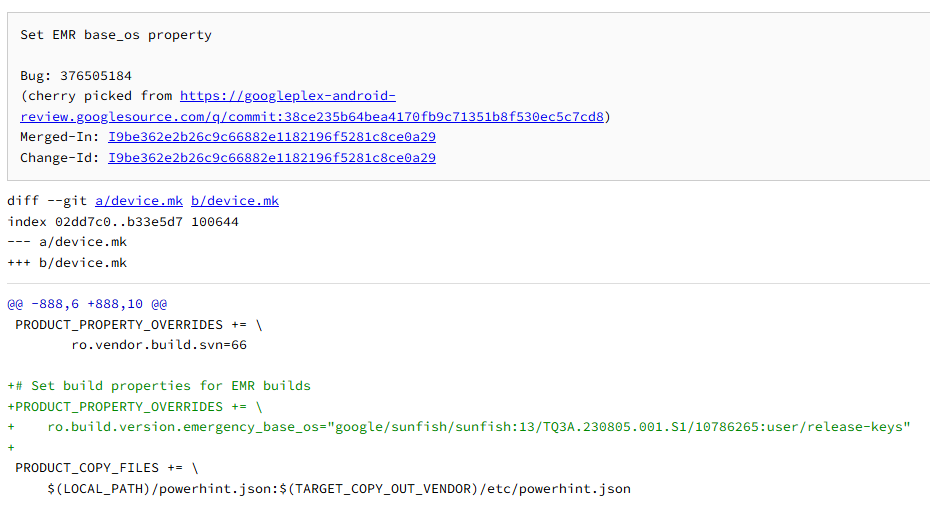Screen dimensions: 930x530
Task: Open the googleplex-android-review cherry-pick commit link
Action: tap(312, 117)
